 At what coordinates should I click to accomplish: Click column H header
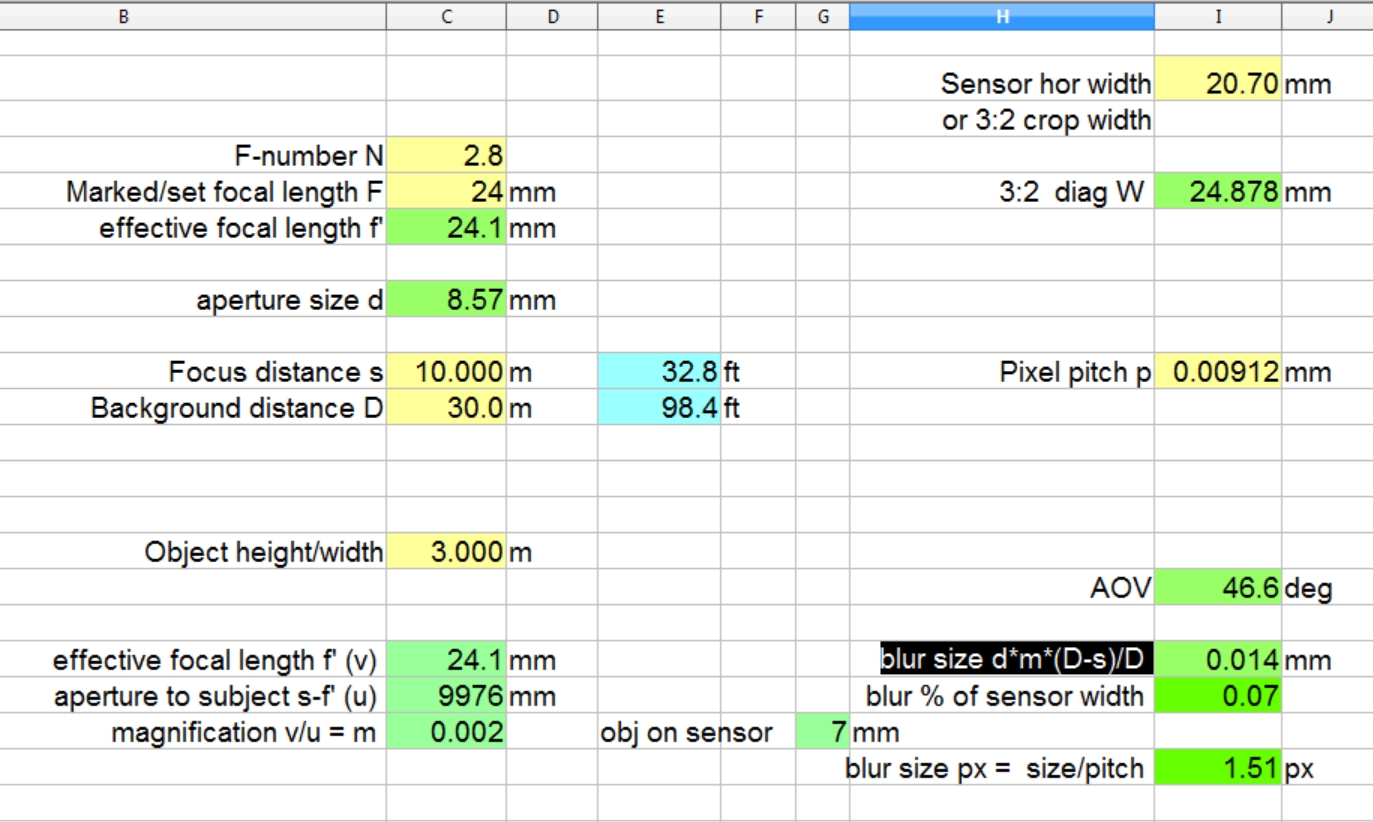pyautogui.click(x=1001, y=16)
